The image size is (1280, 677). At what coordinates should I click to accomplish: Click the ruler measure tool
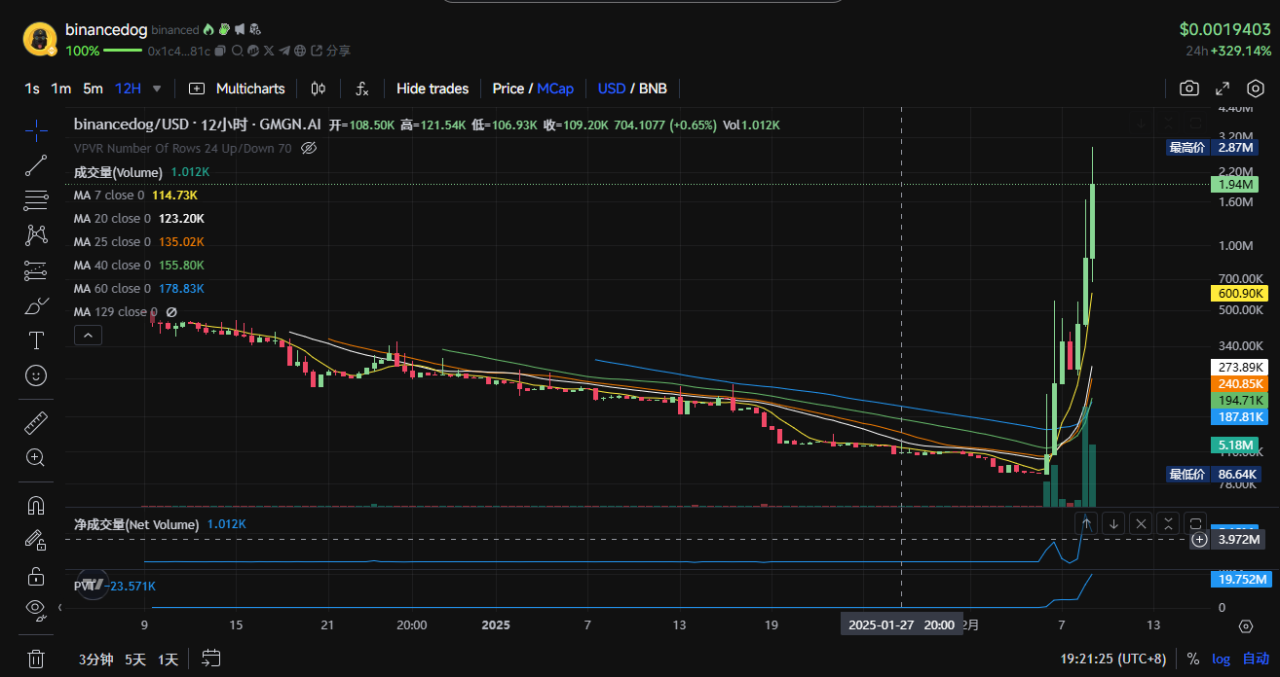(36, 423)
